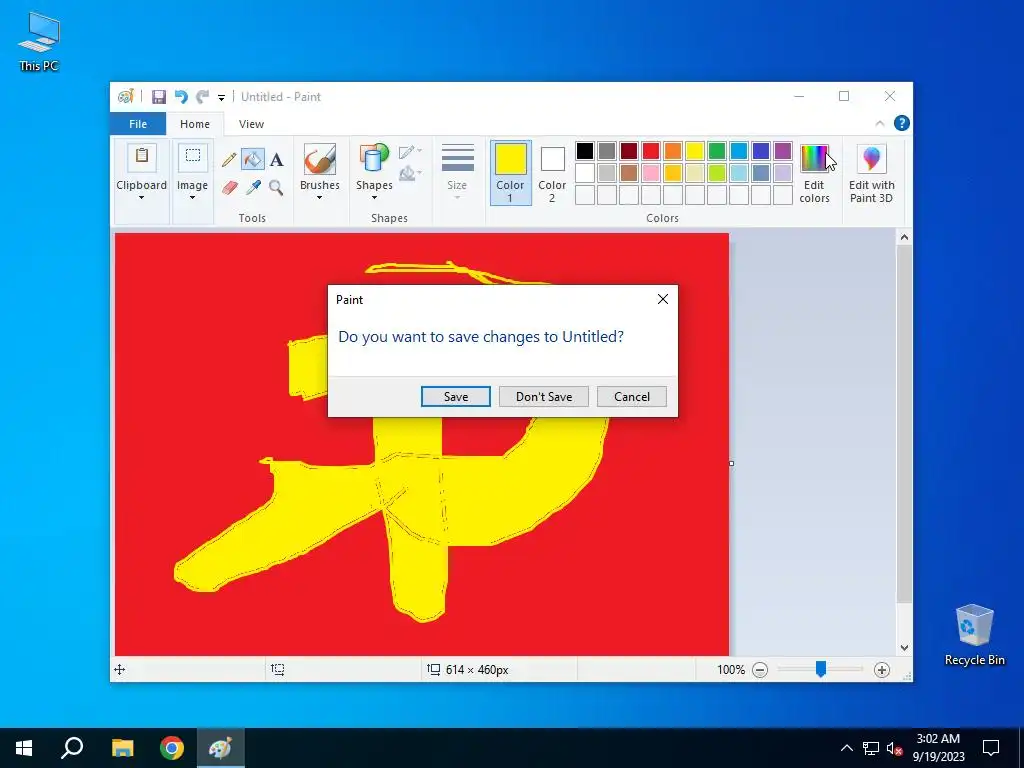Click the Image select icon
Image resolution: width=1024 pixels, height=768 pixels.
pyautogui.click(x=193, y=157)
